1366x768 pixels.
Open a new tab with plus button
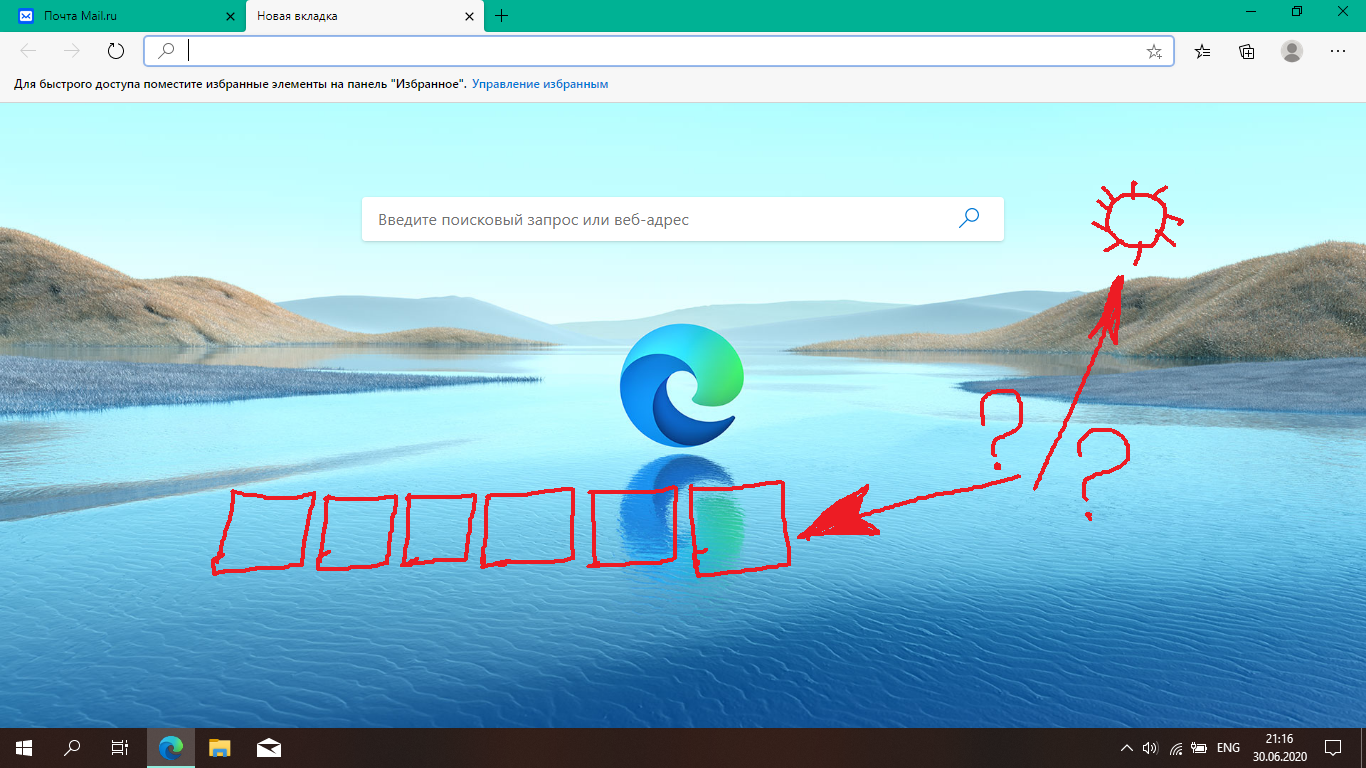[502, 16]
